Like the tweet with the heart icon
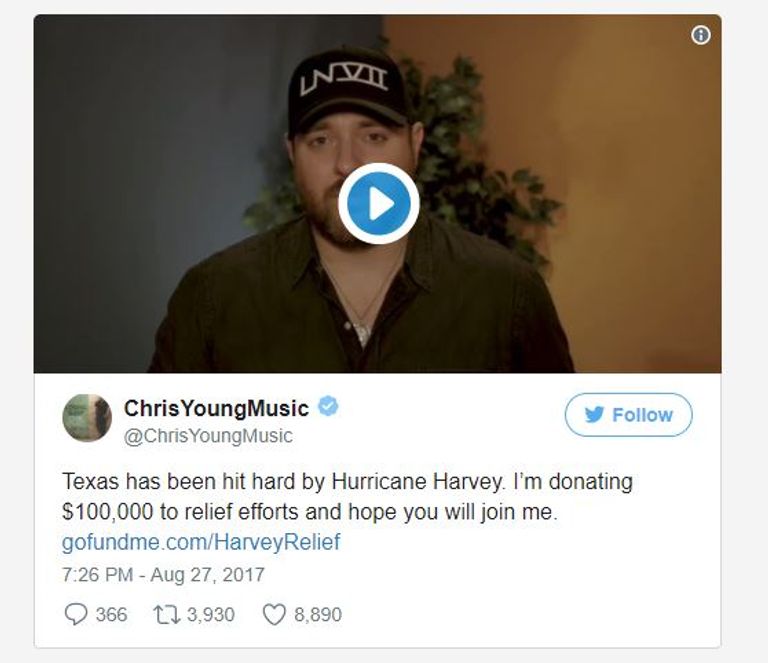 pos(274,615)
